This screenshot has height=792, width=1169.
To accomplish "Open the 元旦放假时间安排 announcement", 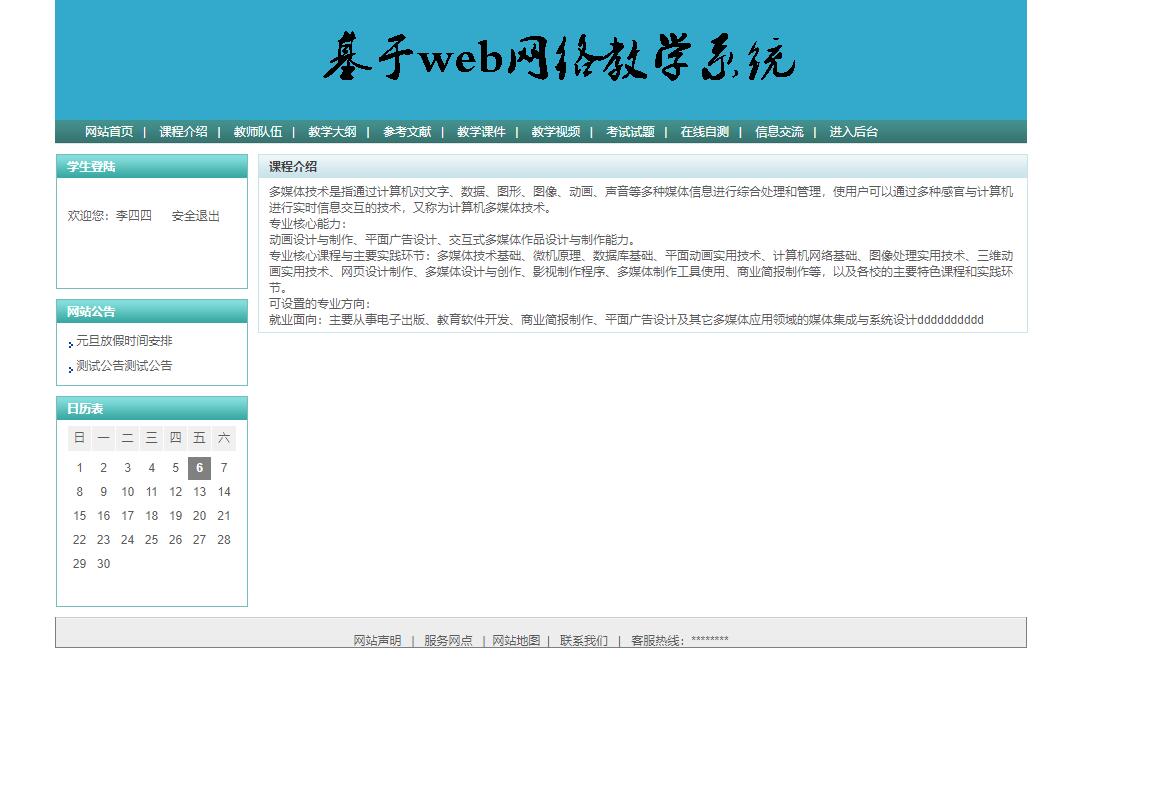I will [x=123, y=340].
